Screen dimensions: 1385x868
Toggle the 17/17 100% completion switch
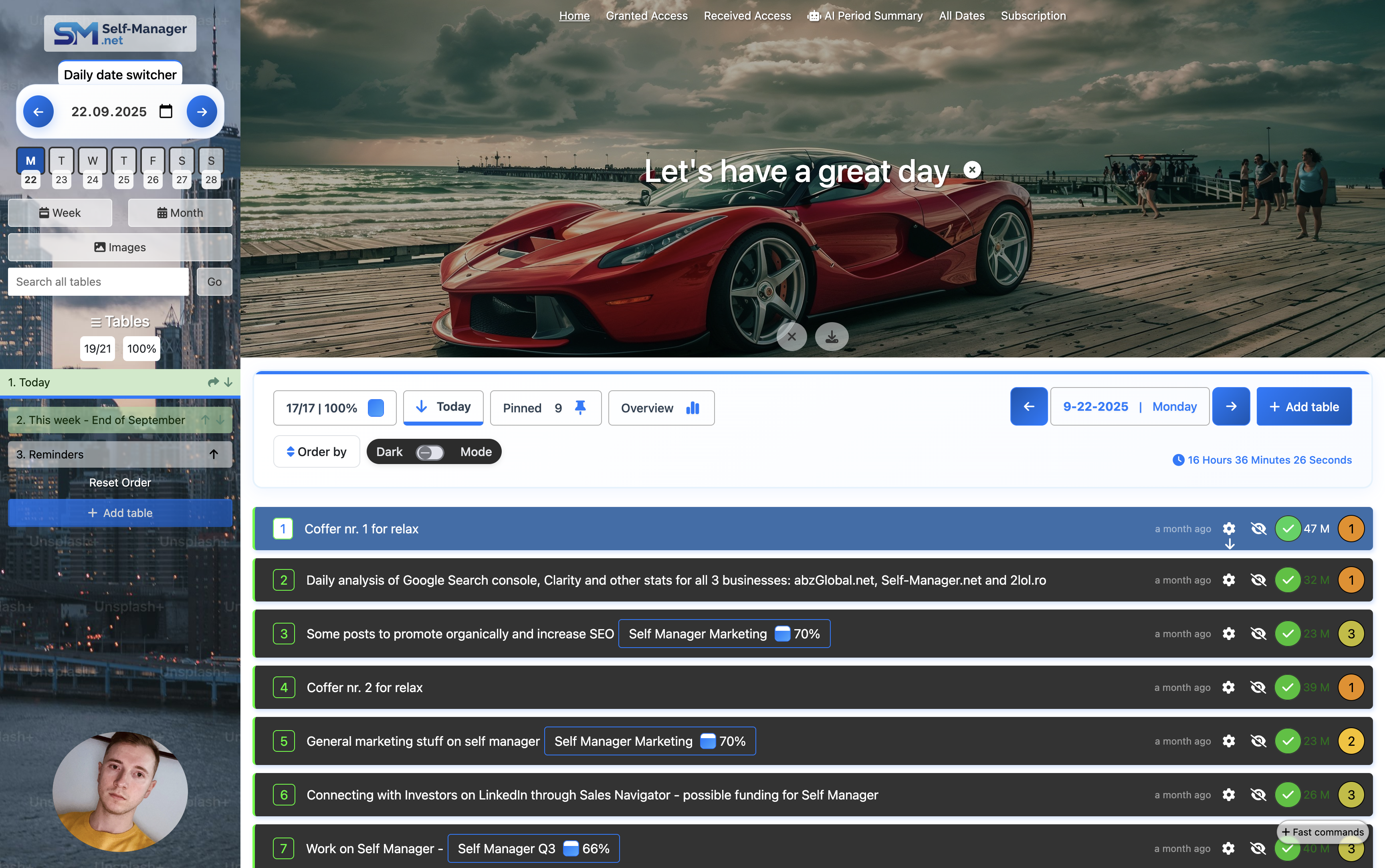point(376,408)
